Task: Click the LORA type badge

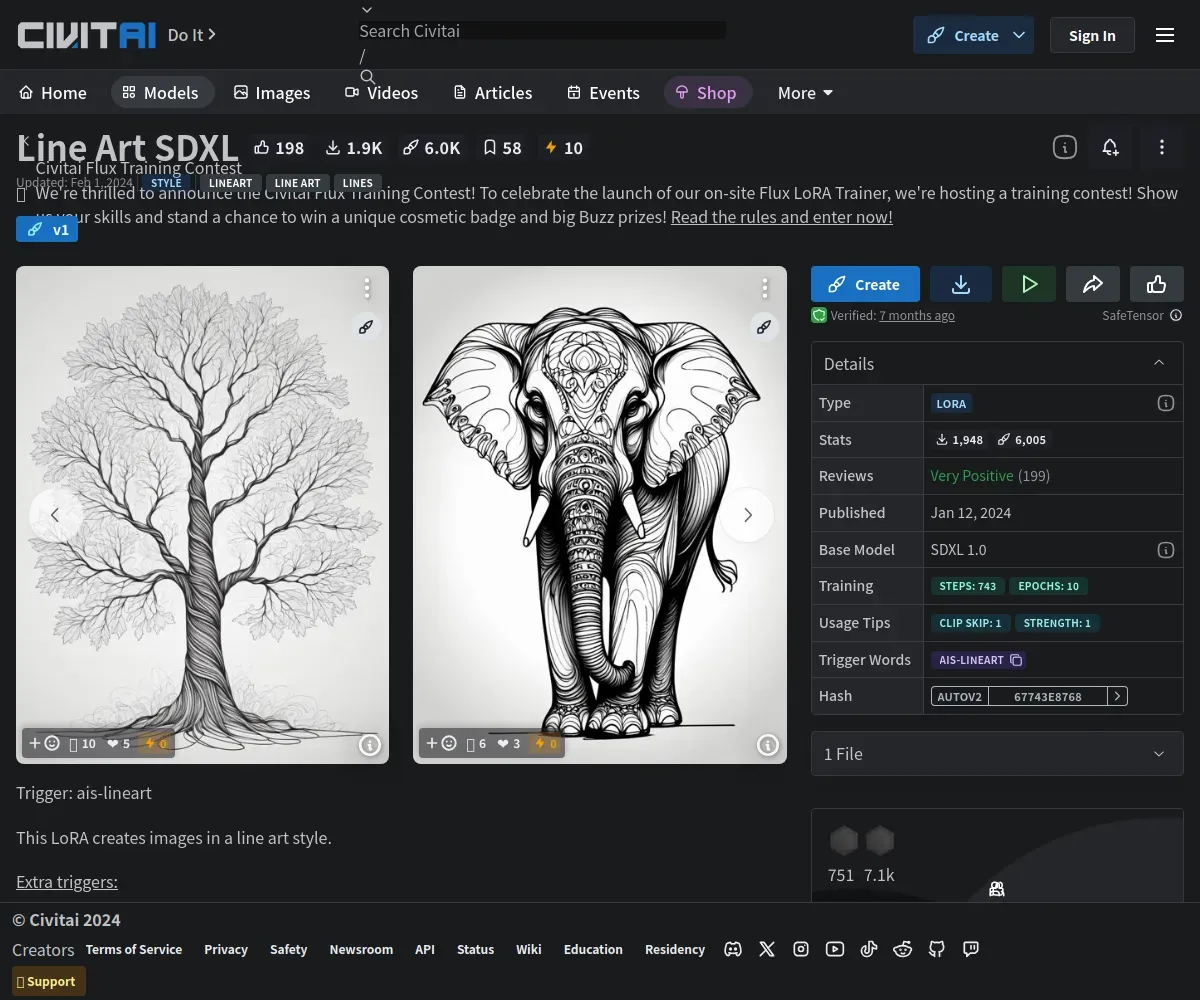Action: point(951,404)
